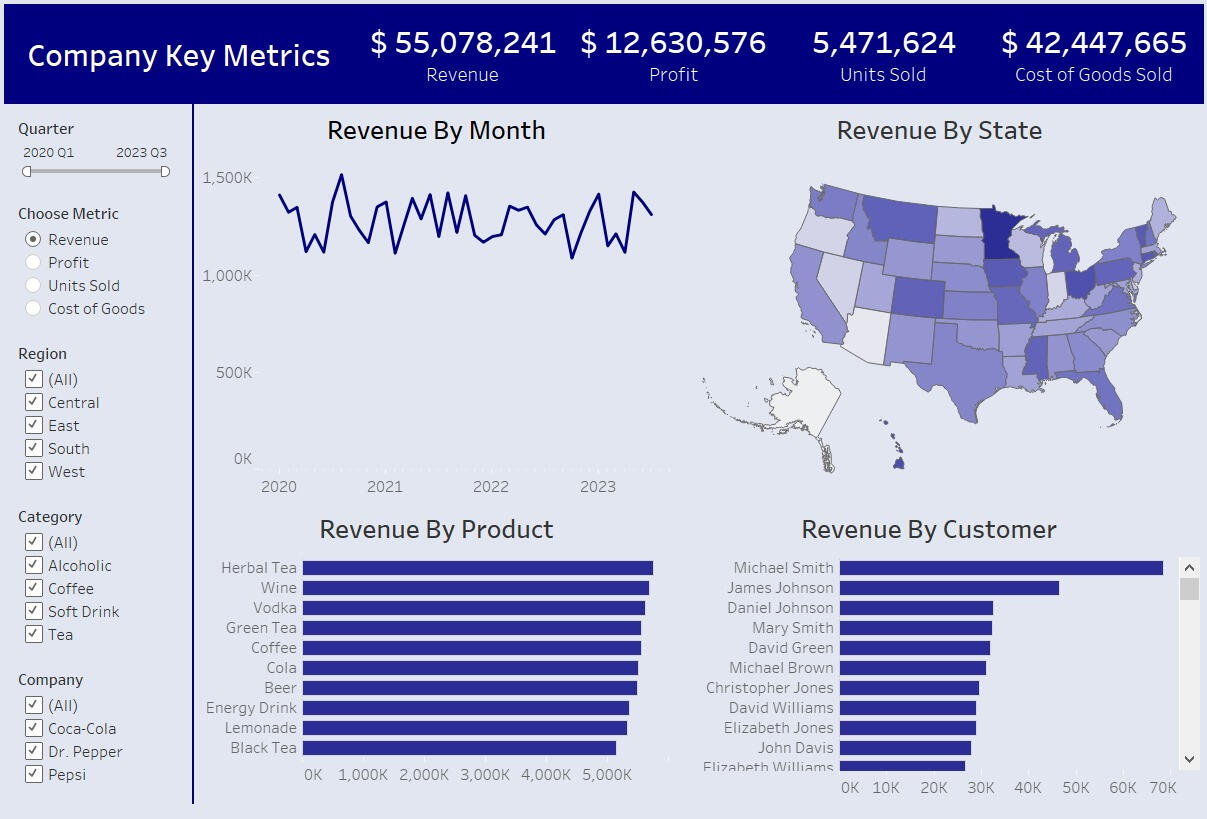
Task: Select the Wine product bar
Action: (476, 588)
